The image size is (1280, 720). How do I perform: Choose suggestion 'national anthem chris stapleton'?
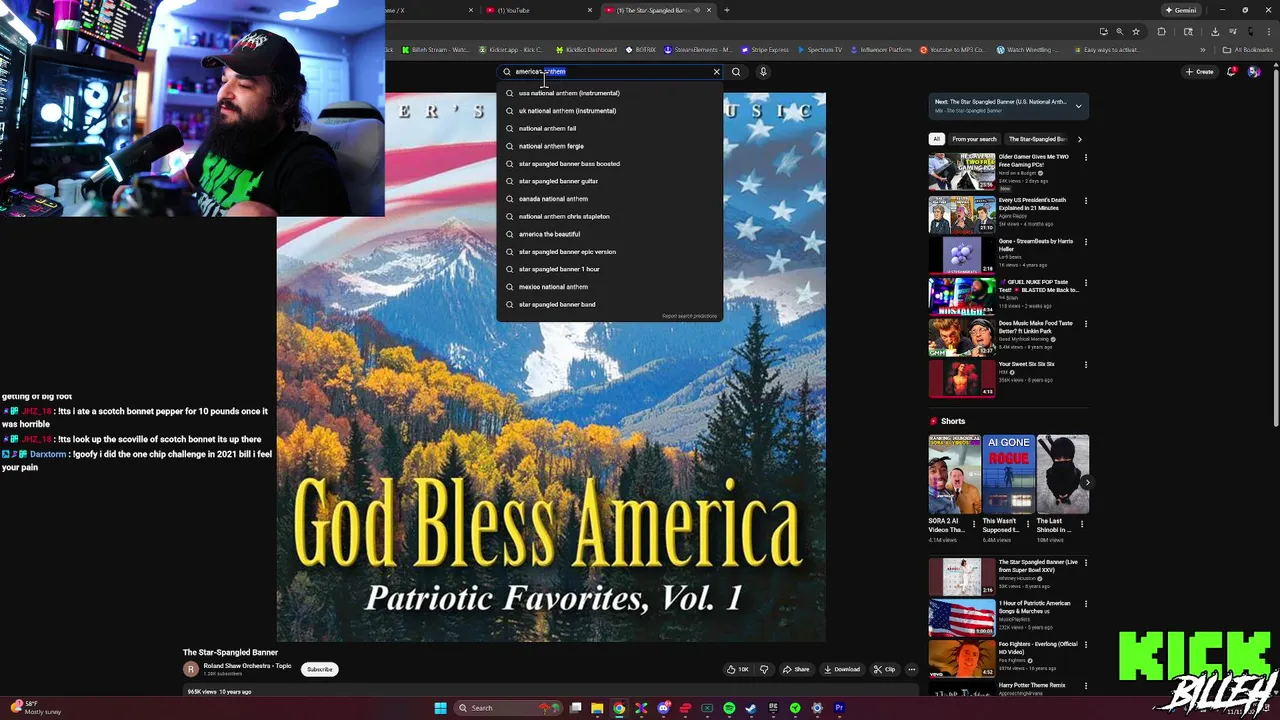click(x=610, y=216)
